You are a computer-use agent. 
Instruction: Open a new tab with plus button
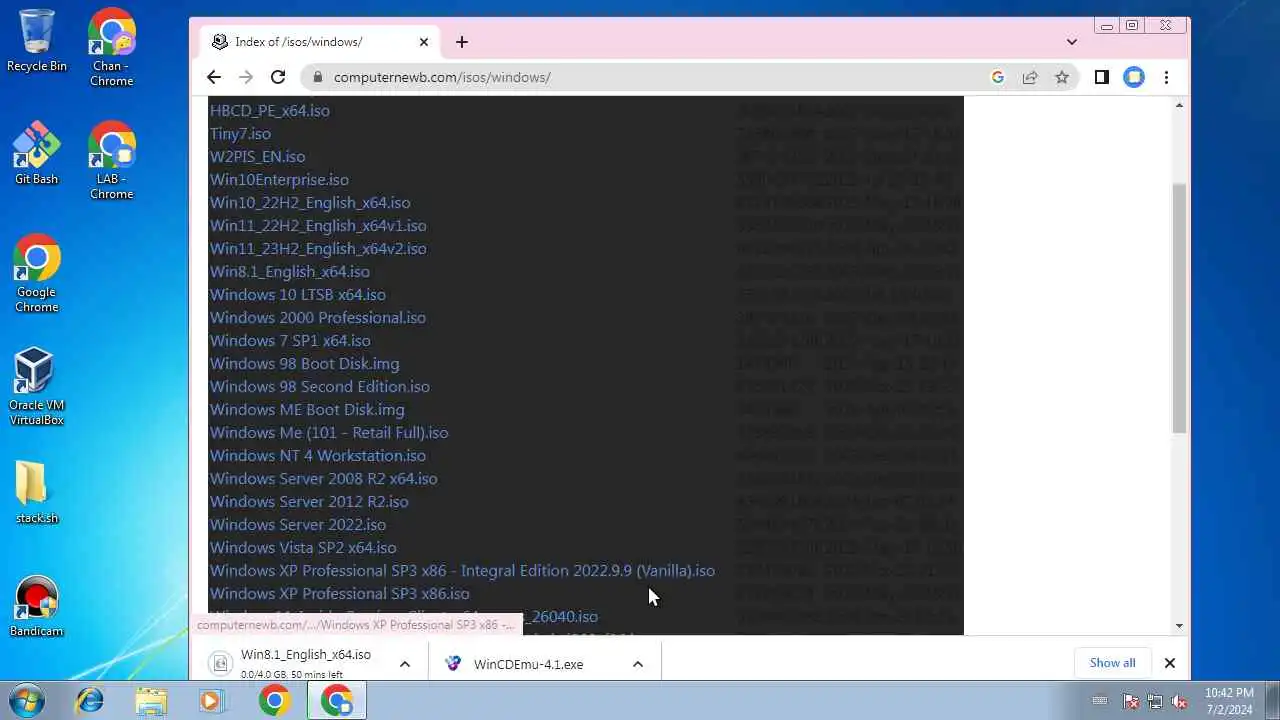coord(461,42)
